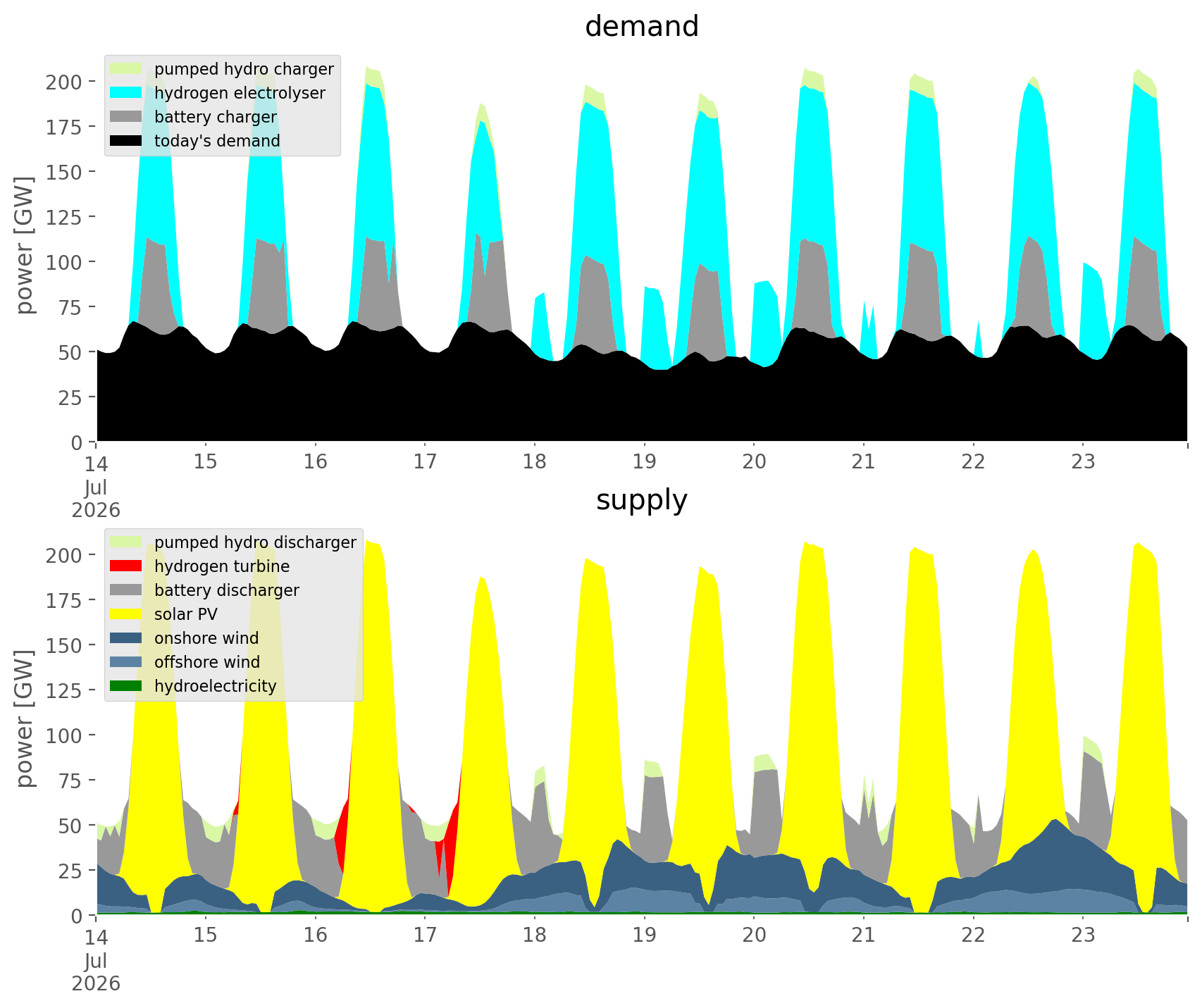Screen dimensions: 1202x1008
Task: Click the "19" date tick under the supply chart
Action: (643, 936)
